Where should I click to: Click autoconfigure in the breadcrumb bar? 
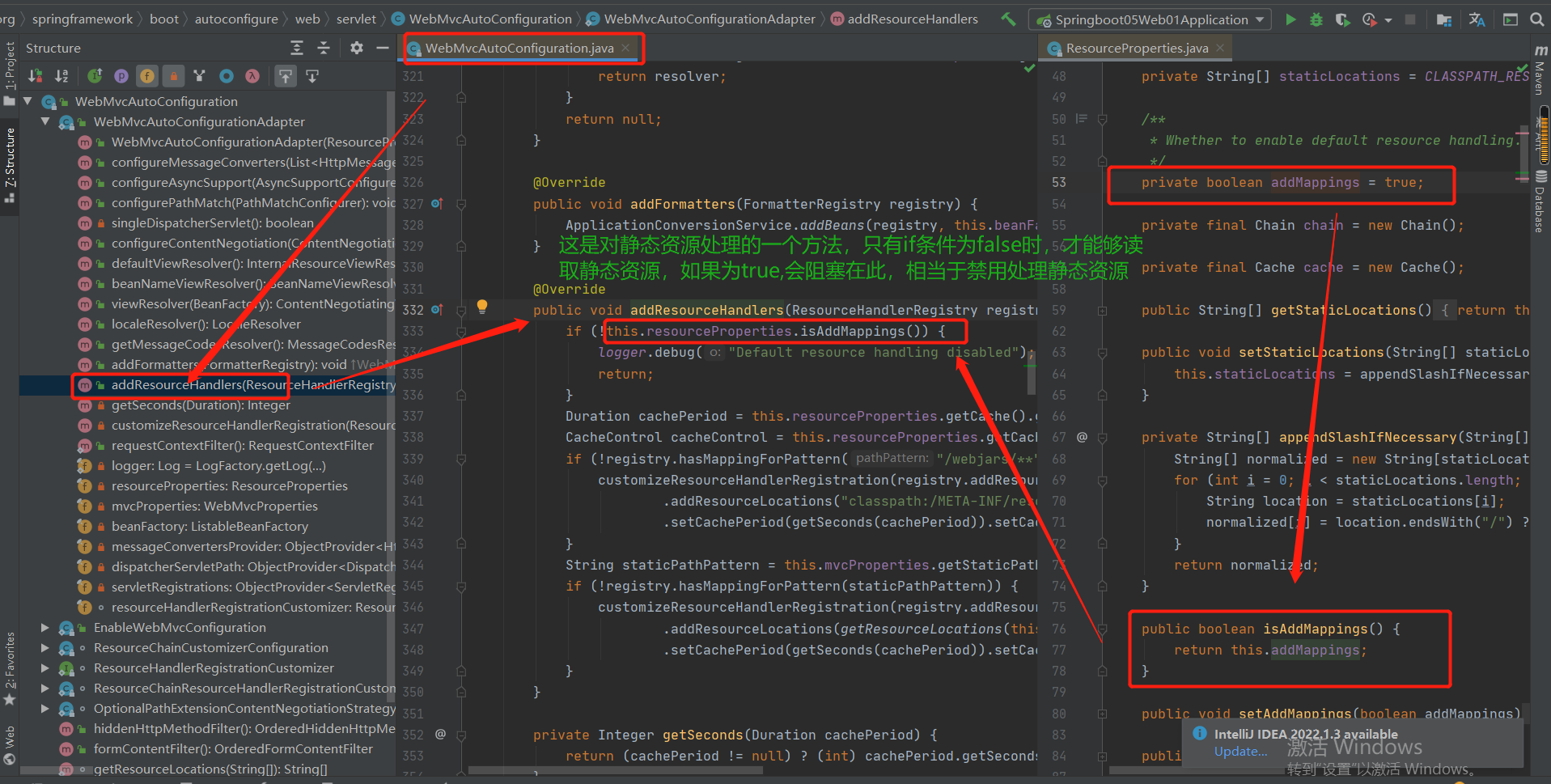(236, 19)
